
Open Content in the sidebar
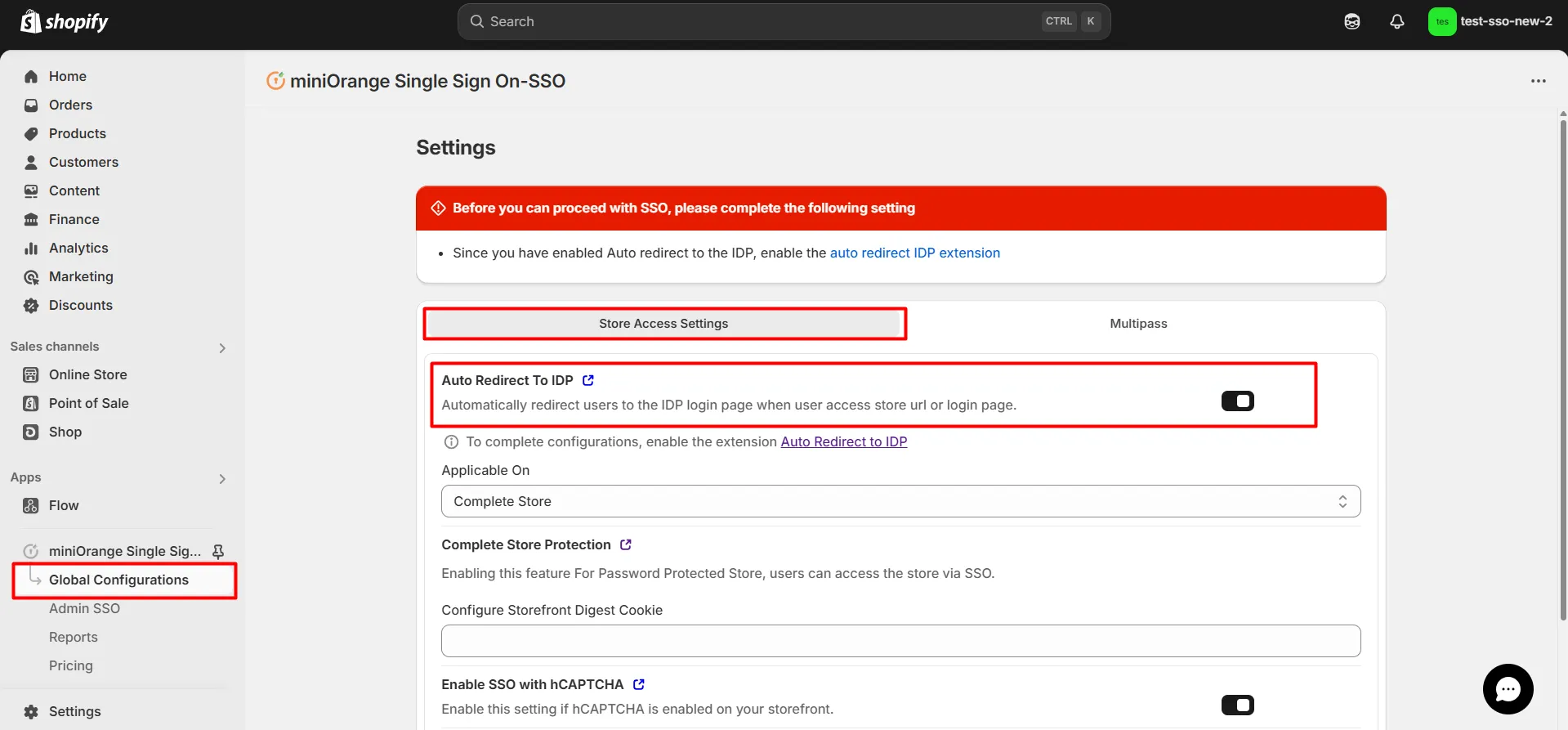click(x=74, y=190)
